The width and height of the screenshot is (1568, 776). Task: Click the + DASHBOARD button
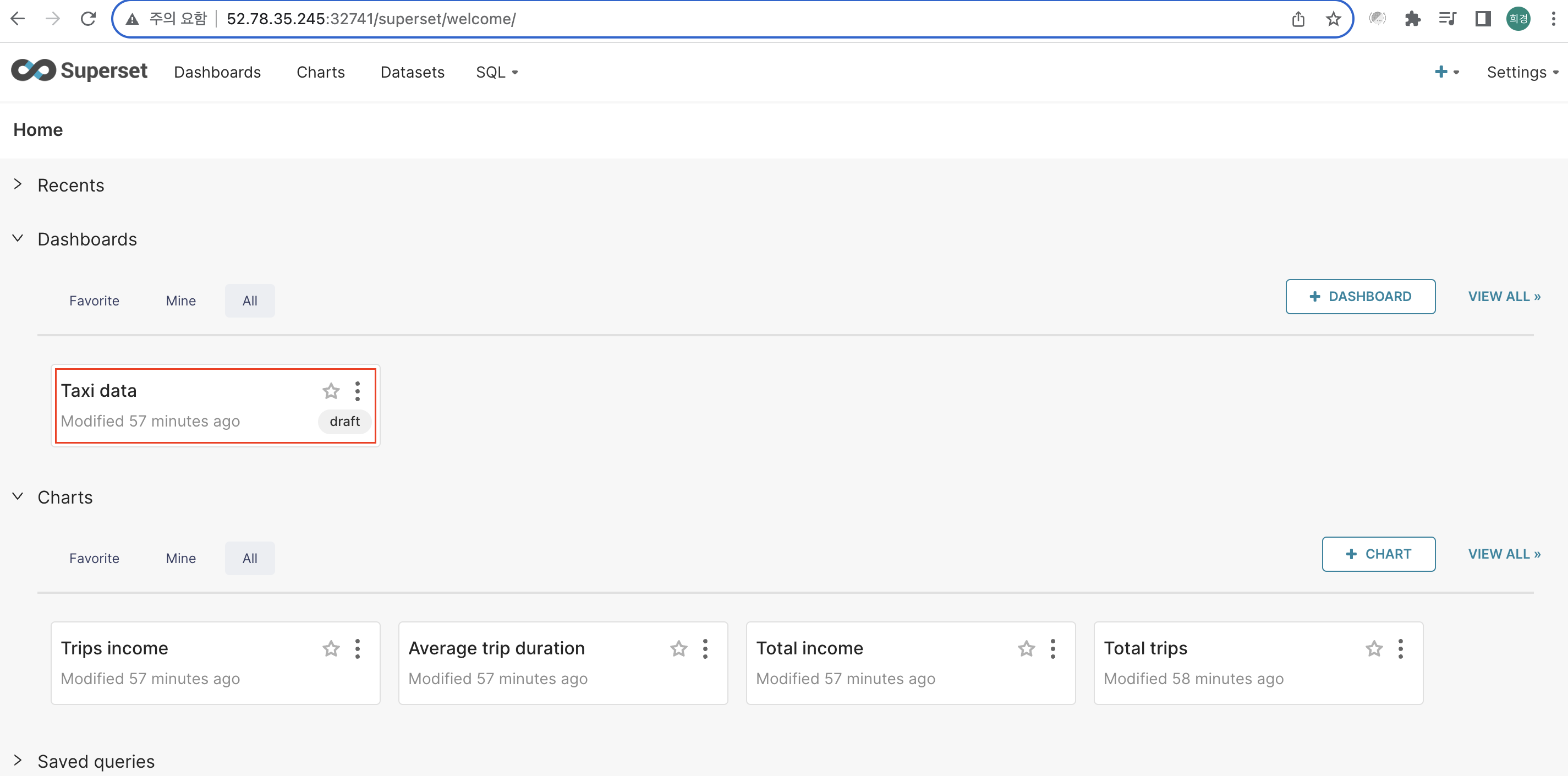point(1360,297)
